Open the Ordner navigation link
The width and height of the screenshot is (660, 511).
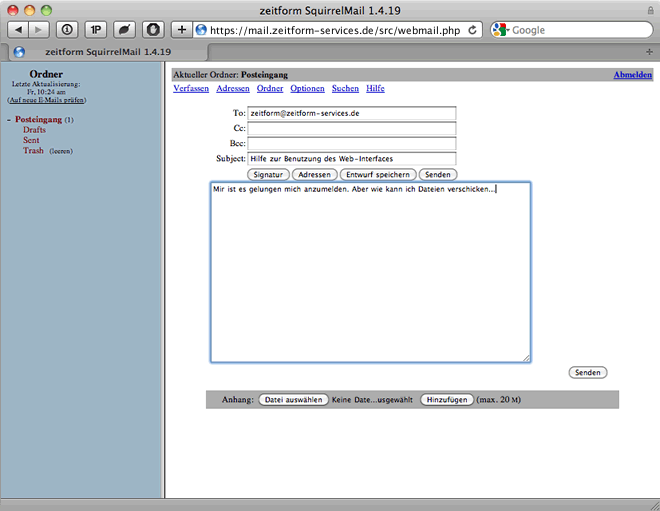pos(270,88)
